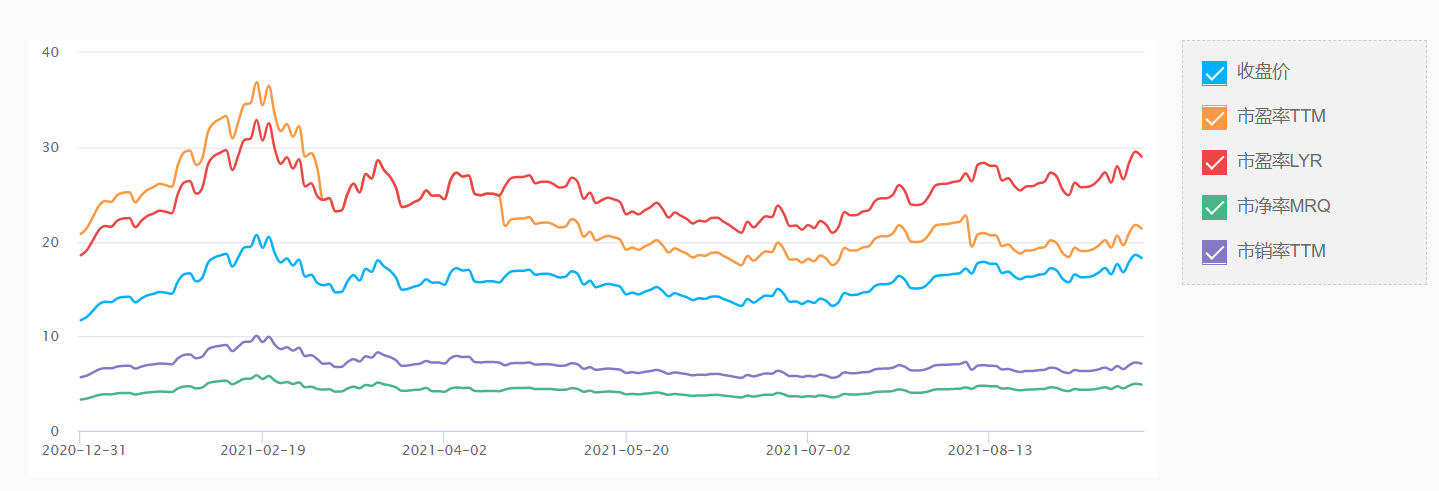This screenshot has width=1439, height=491.
Task: Pick the 2021-05-20 date label
Action: point(626,450)
